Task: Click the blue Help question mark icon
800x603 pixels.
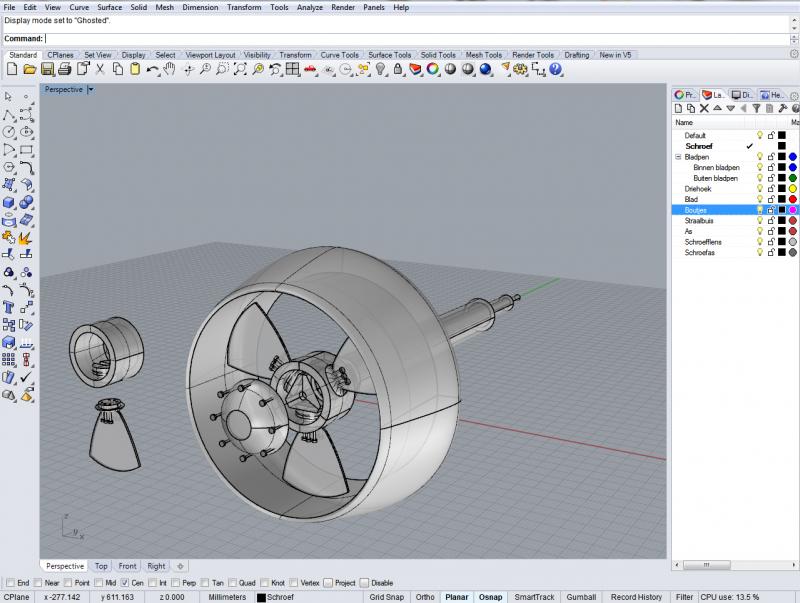Action: click(x=556, y=69)
